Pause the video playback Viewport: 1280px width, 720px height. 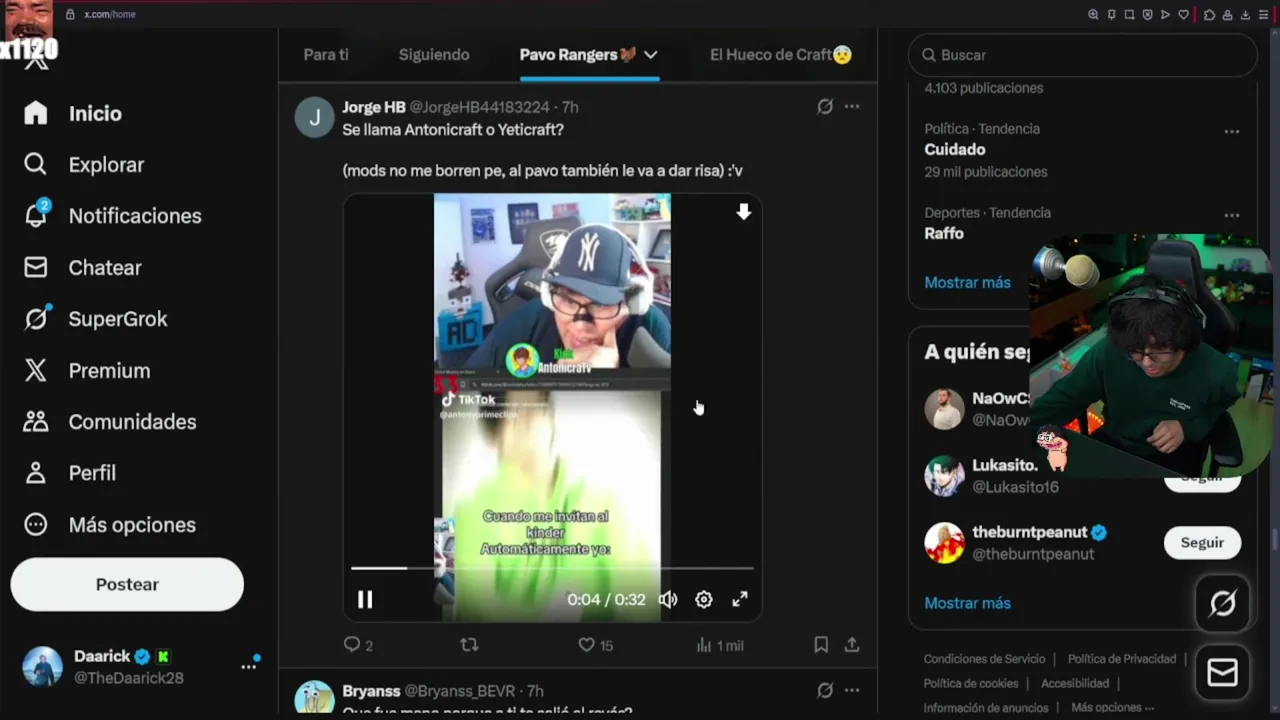365,599
